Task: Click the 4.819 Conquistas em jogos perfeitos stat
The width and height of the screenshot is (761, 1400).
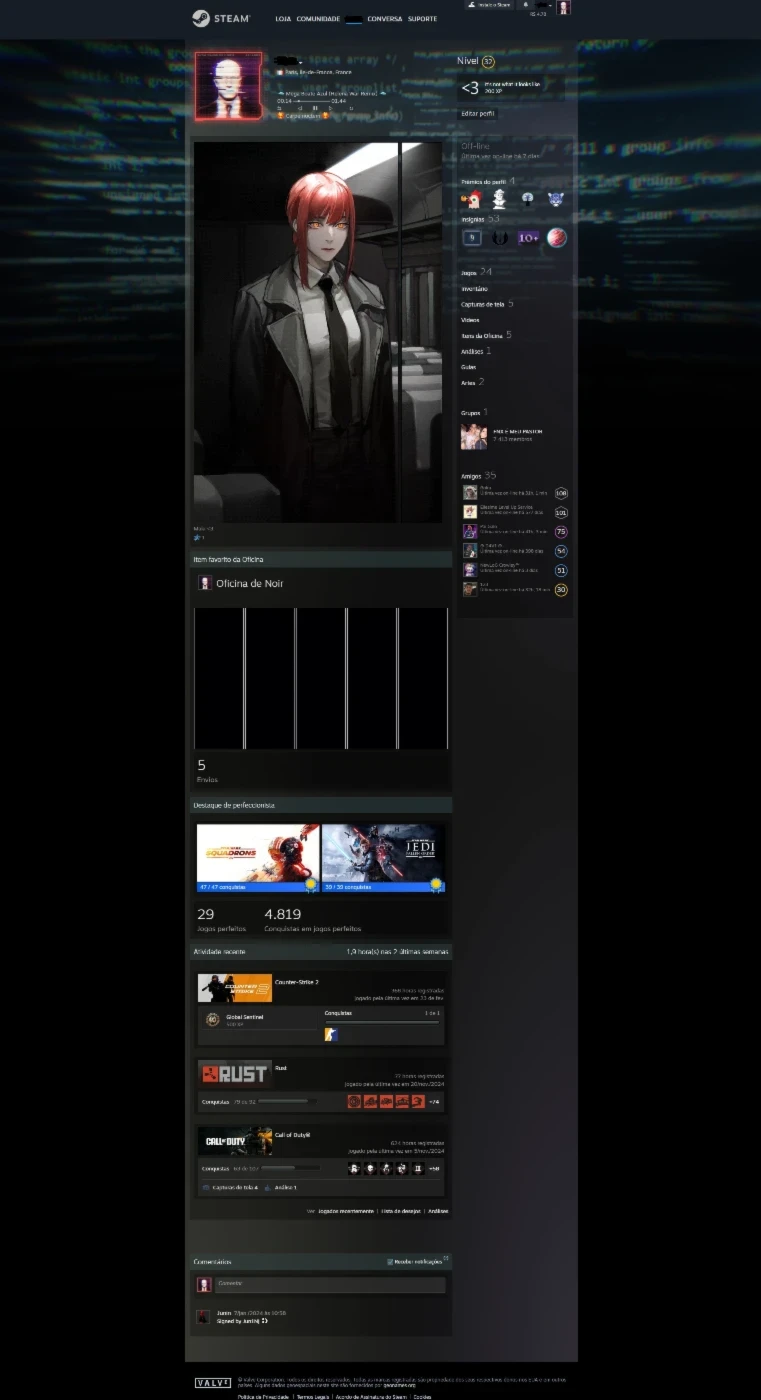Action: (x=313, y=919)
